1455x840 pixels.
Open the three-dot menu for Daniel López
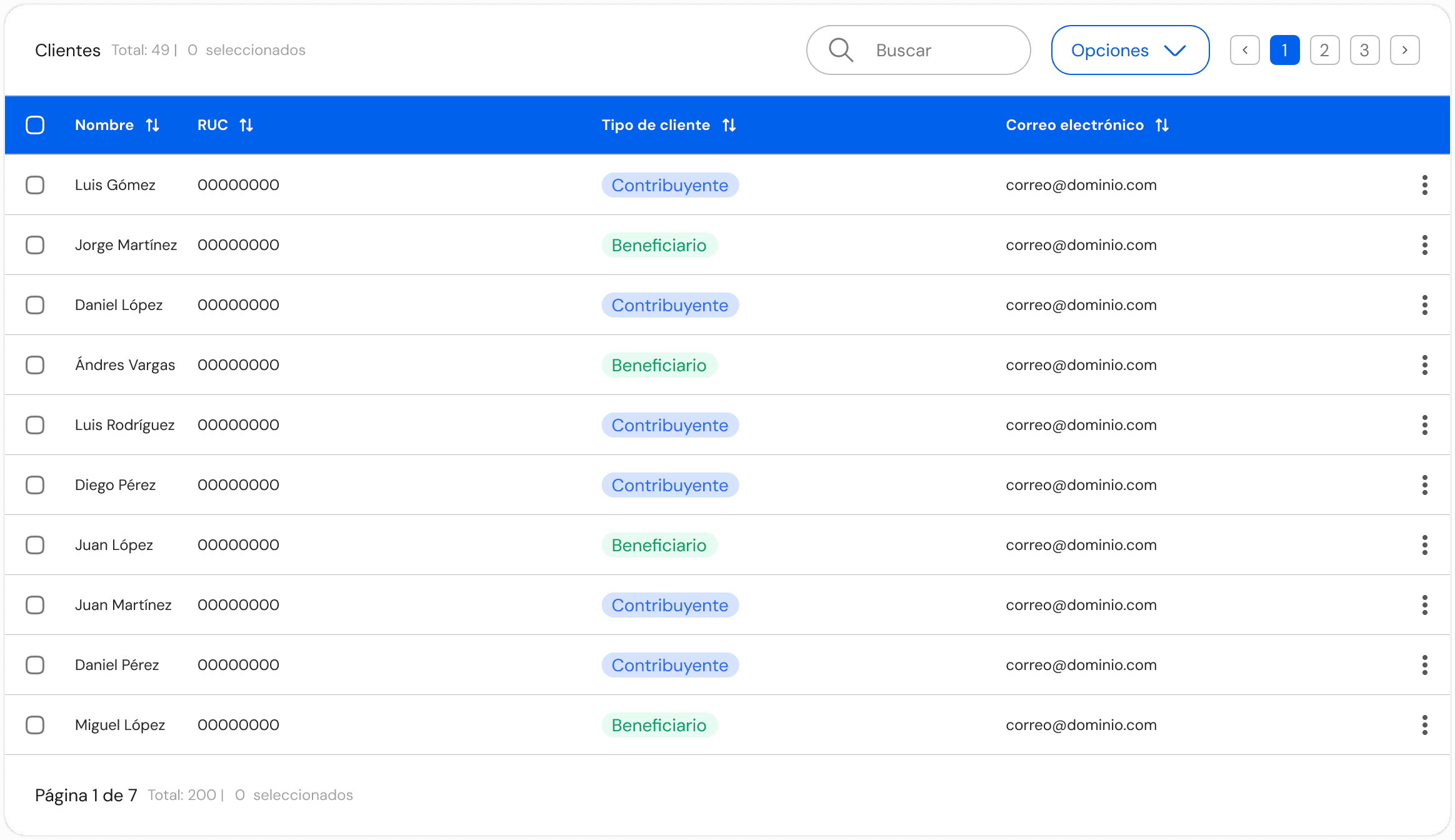click(x=1424, y=305)
